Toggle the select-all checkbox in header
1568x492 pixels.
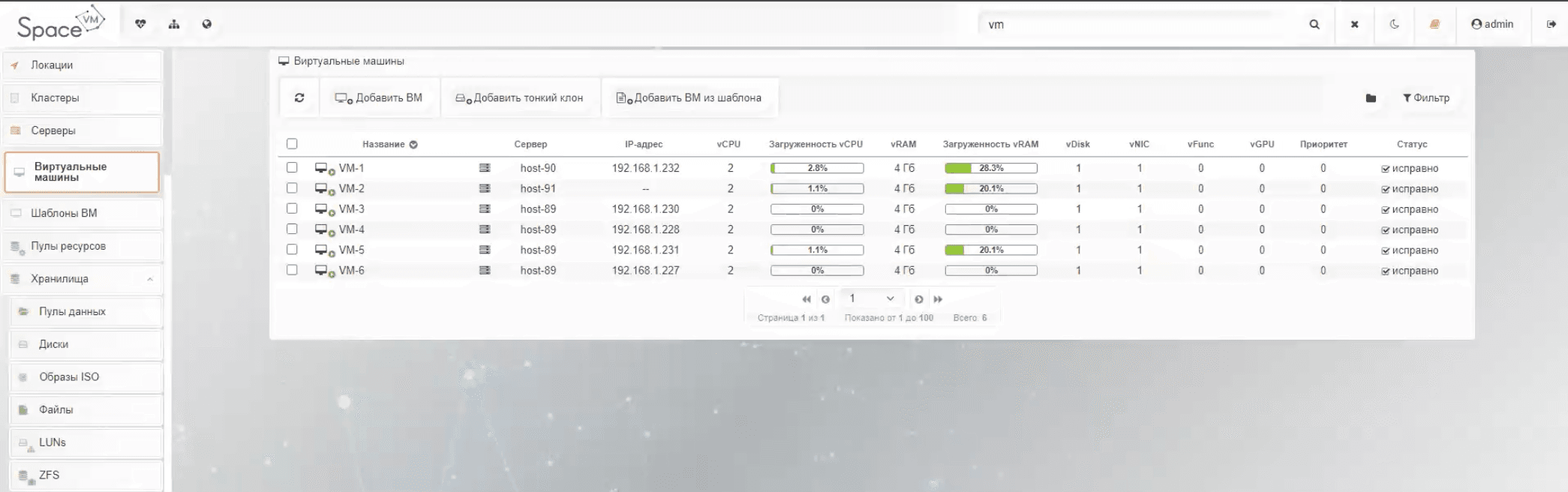[292, 144]
